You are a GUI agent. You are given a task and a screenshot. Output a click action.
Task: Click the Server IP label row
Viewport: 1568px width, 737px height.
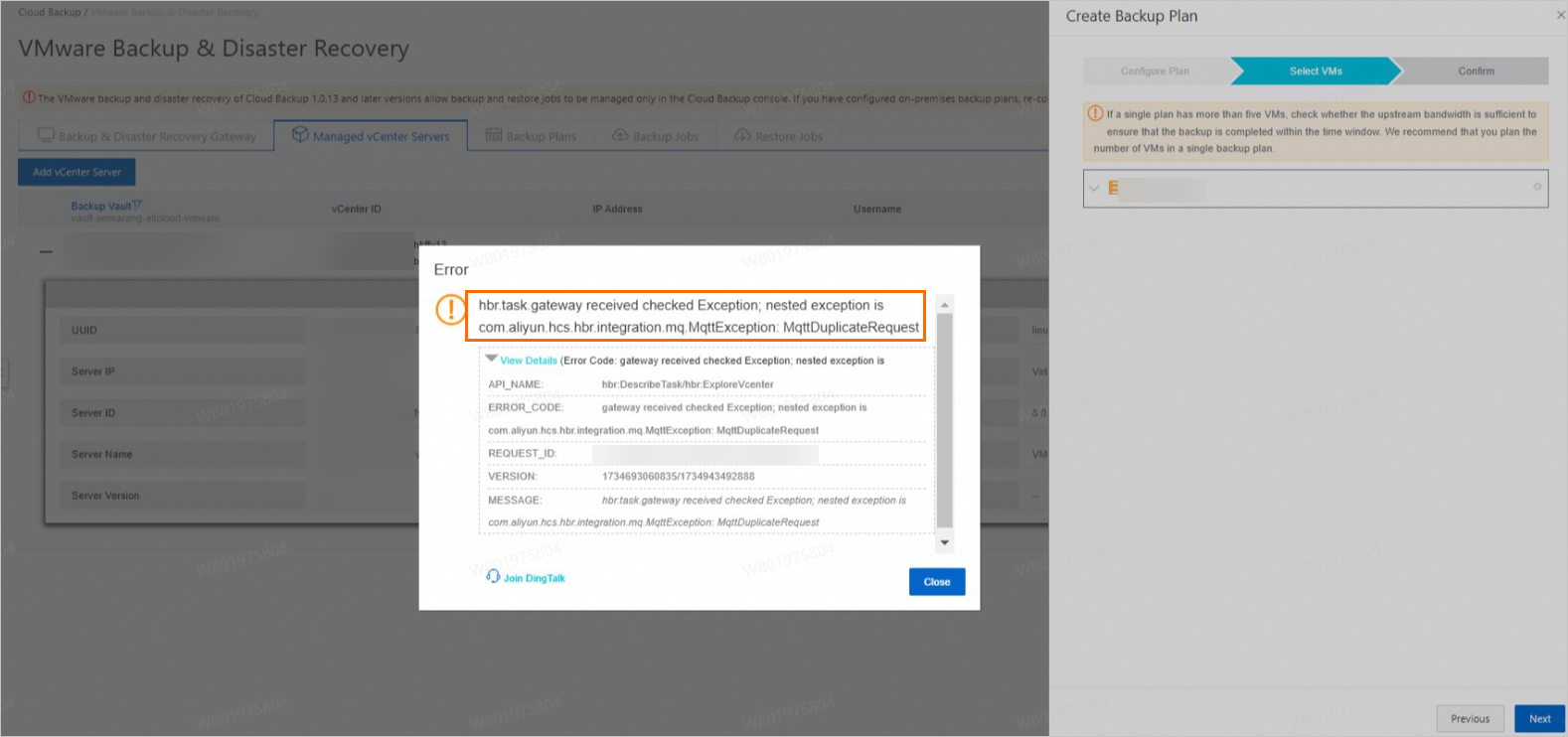[183, 371]
